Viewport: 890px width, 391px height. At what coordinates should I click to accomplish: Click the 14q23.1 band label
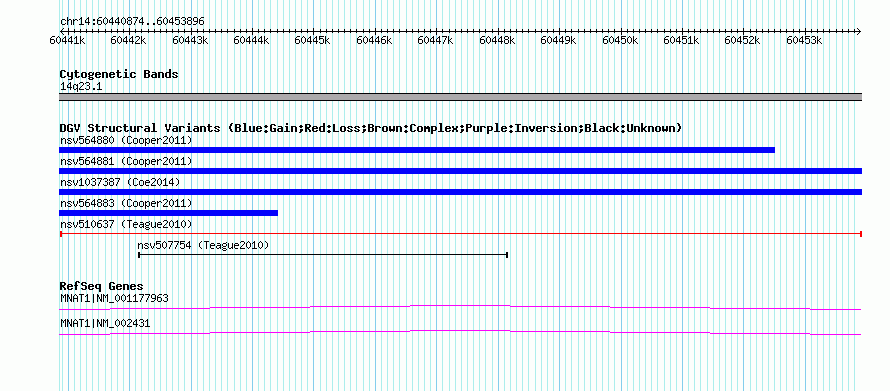[x=81, y=87]
